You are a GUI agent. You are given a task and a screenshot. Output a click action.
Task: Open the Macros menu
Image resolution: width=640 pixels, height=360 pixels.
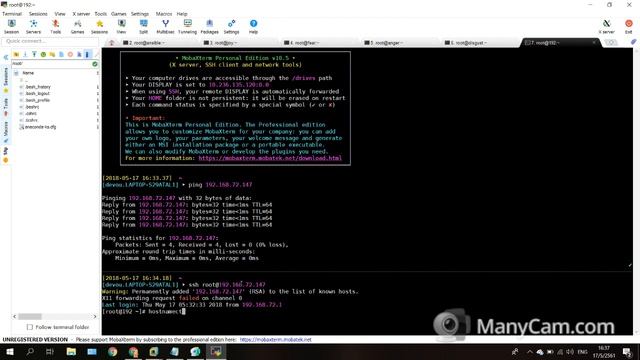(163, 14)
